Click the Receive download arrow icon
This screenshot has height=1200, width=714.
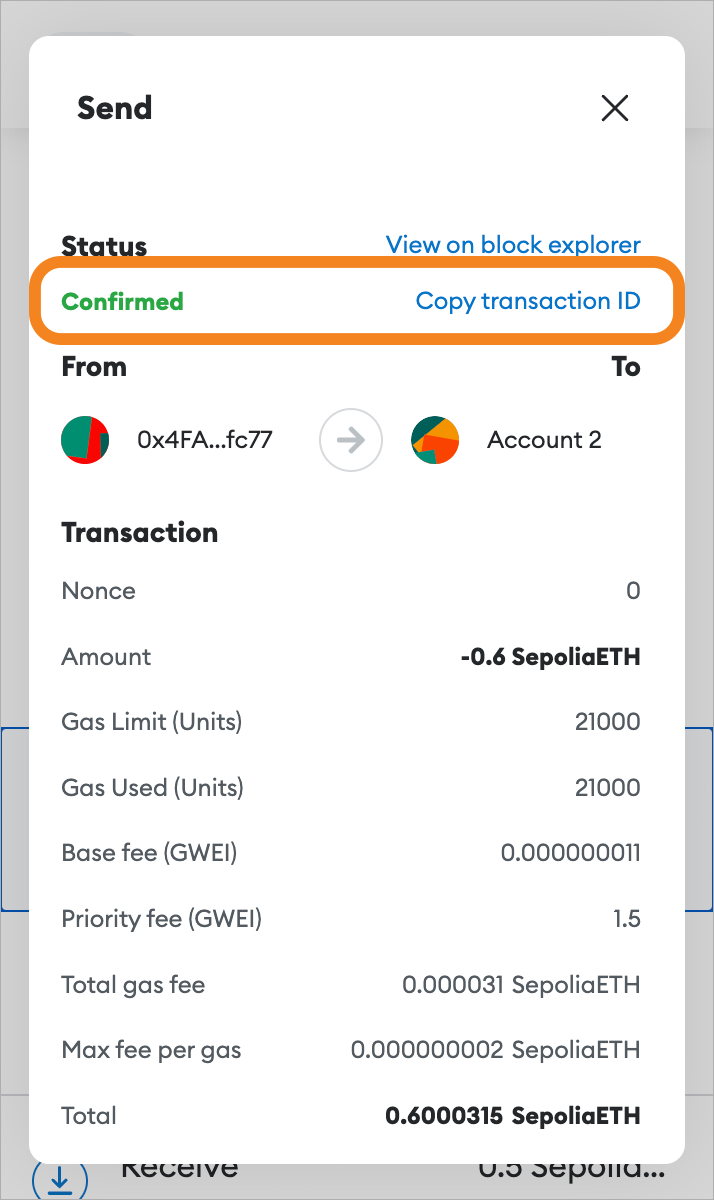coord(60,1180)
